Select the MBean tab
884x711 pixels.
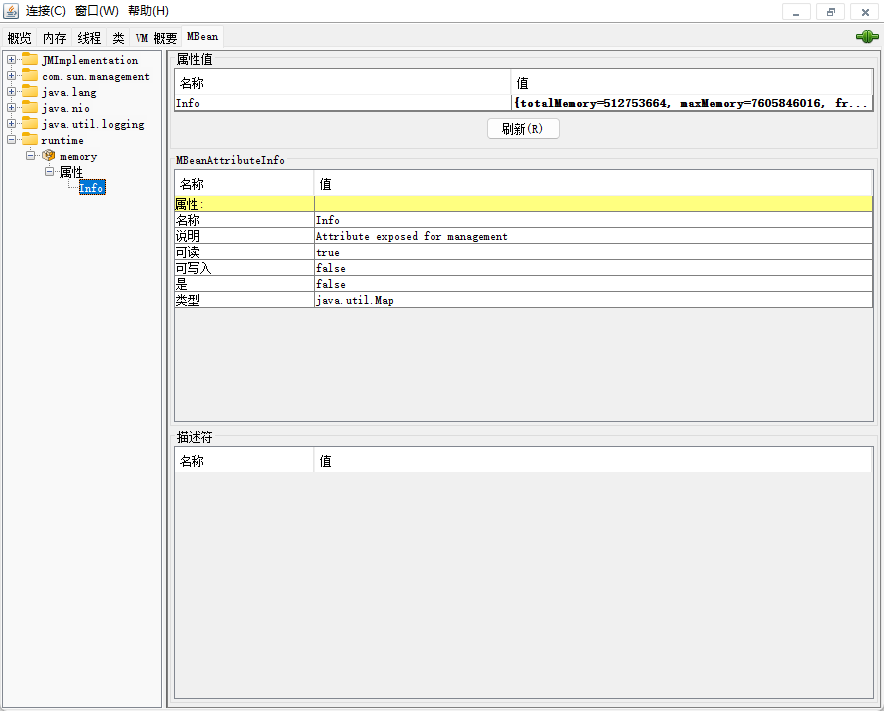pyautogui.click(x=202, y=36)
